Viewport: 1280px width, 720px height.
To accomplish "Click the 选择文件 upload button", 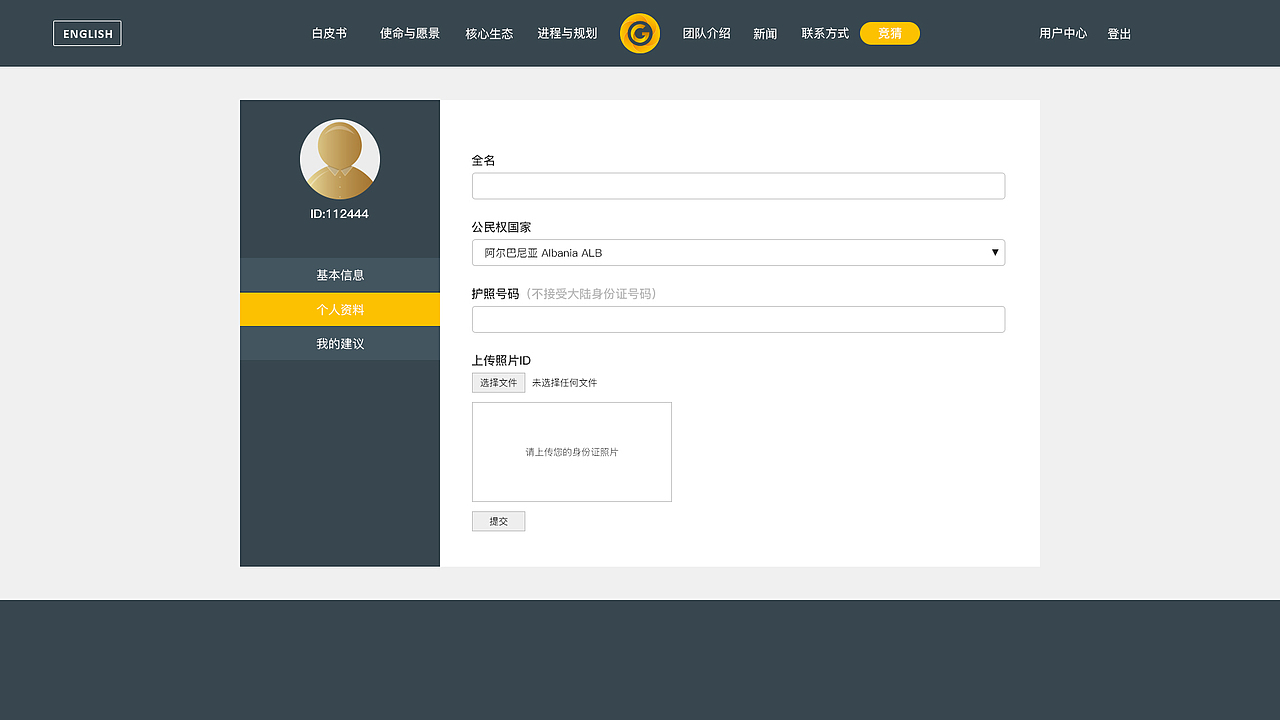I will click(x=498, y=383).
